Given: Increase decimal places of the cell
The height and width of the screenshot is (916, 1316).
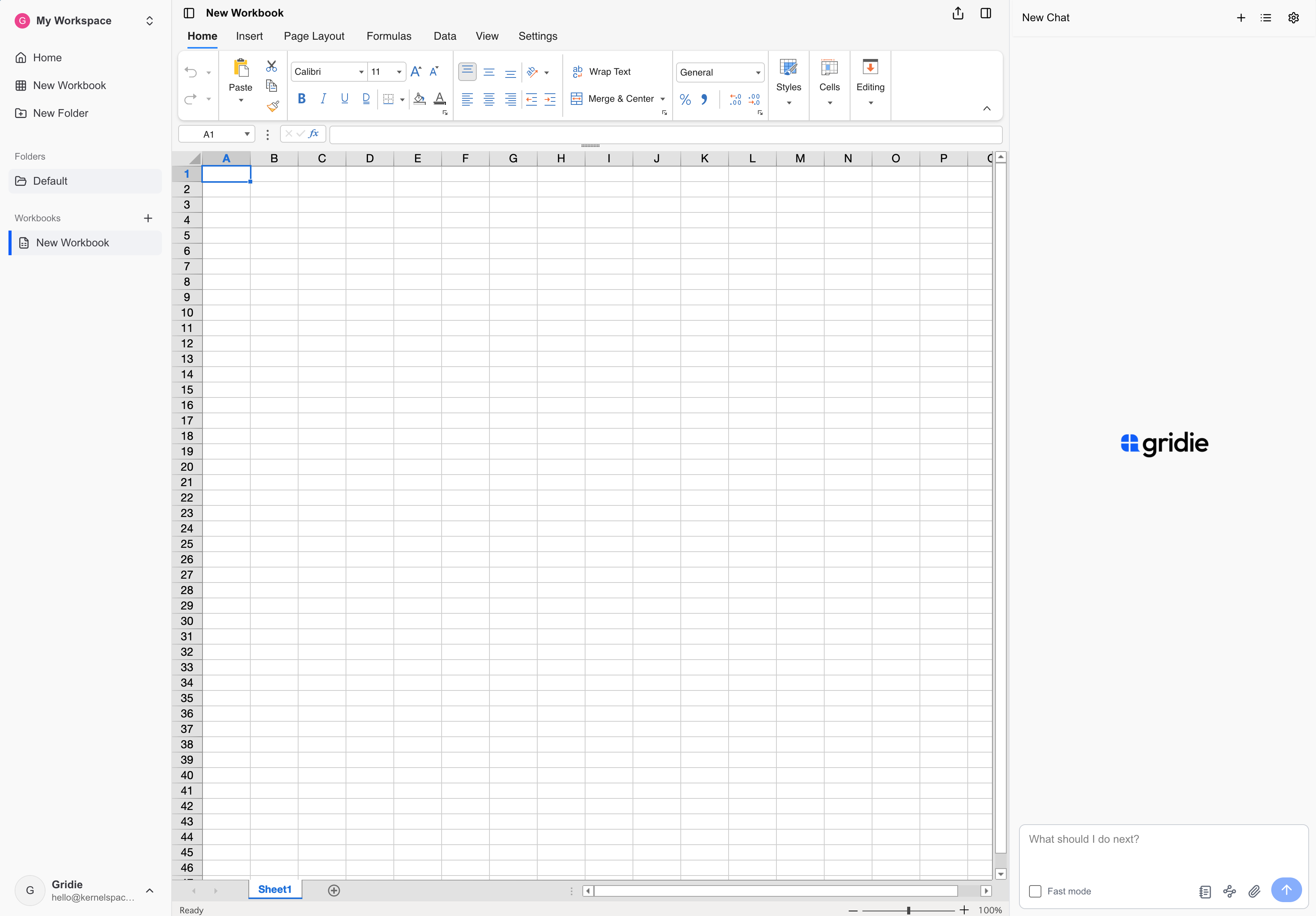Looking at the screenshot, I should point(736,100).
